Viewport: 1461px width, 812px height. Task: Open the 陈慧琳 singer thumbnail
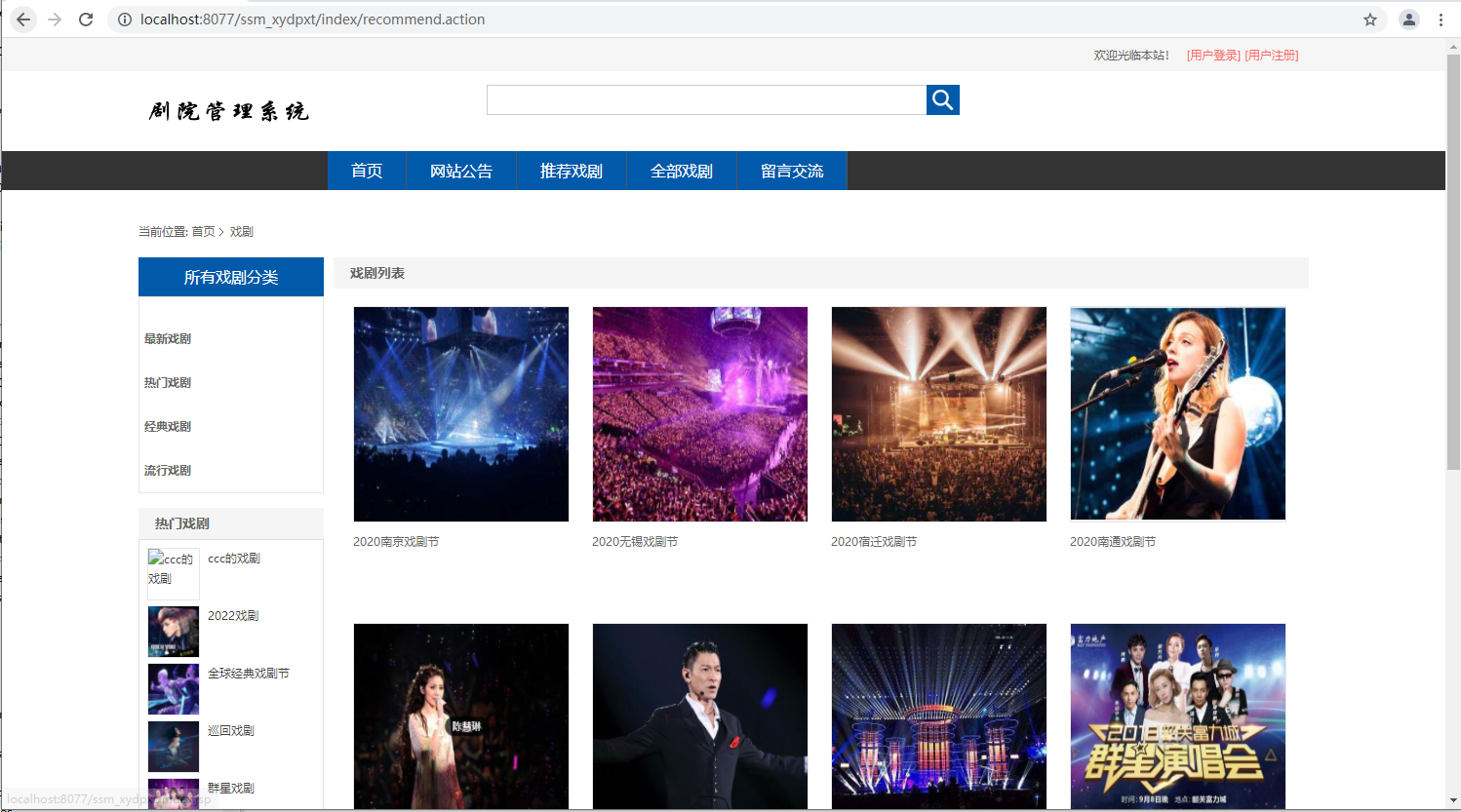click(461, 716)
